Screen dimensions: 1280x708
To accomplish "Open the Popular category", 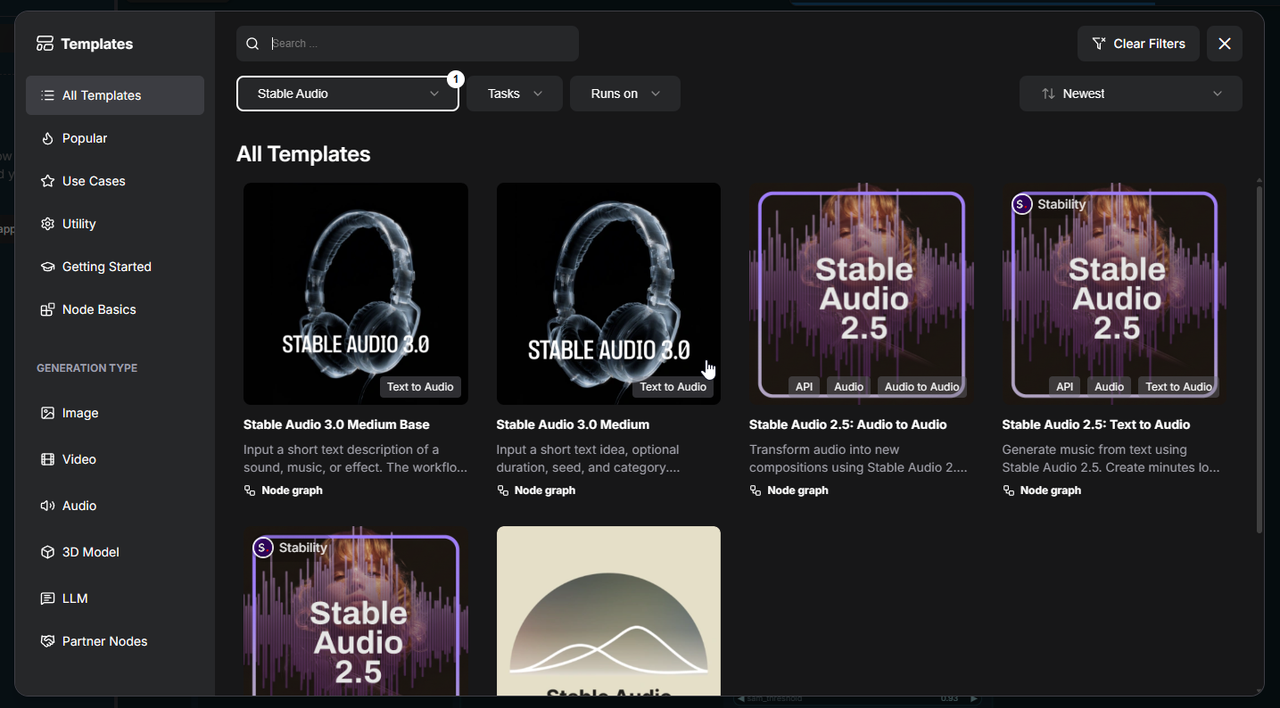I will coord(115,139).
